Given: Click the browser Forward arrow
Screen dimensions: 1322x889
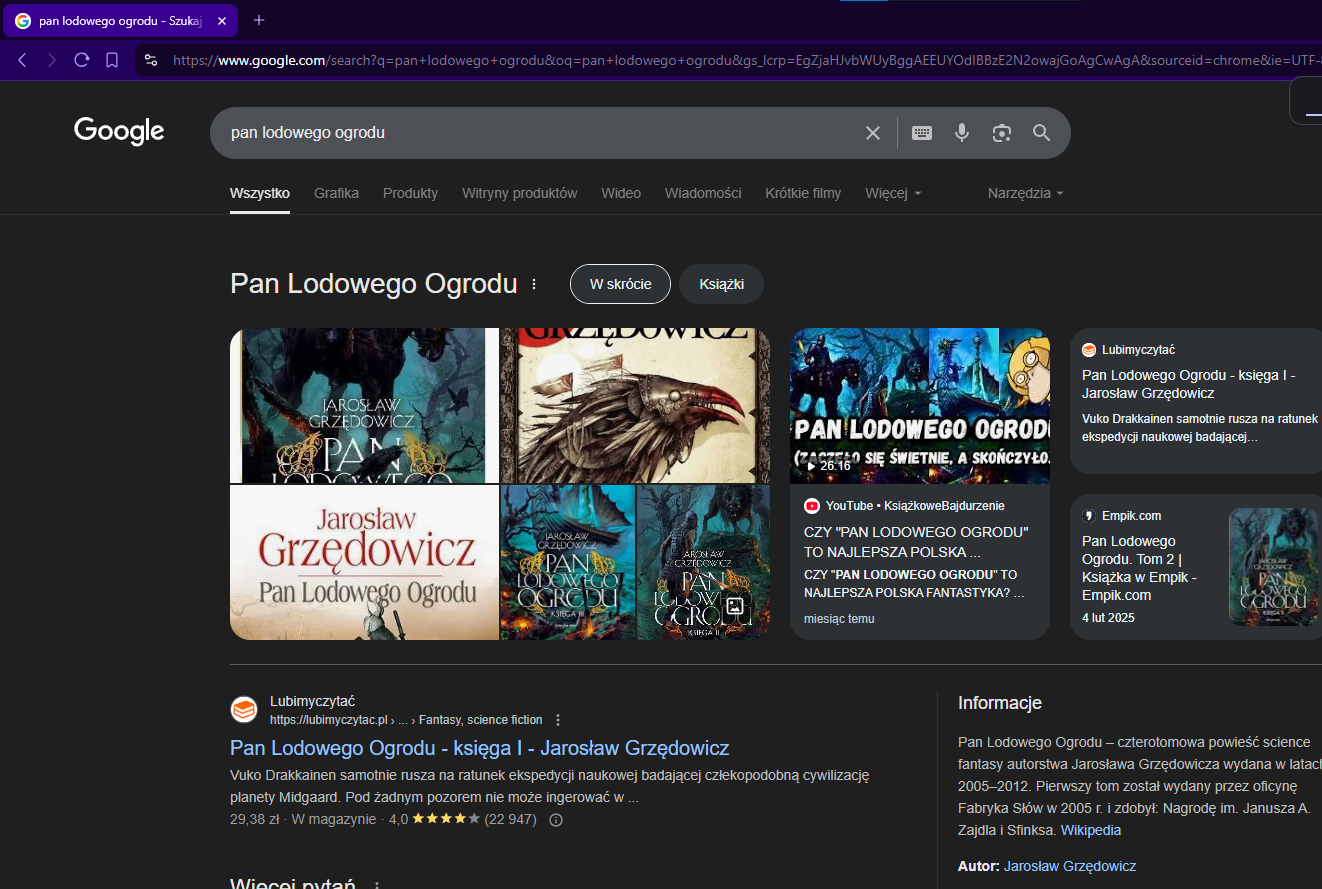Looking at the screenshot, I should coord(52,60).
